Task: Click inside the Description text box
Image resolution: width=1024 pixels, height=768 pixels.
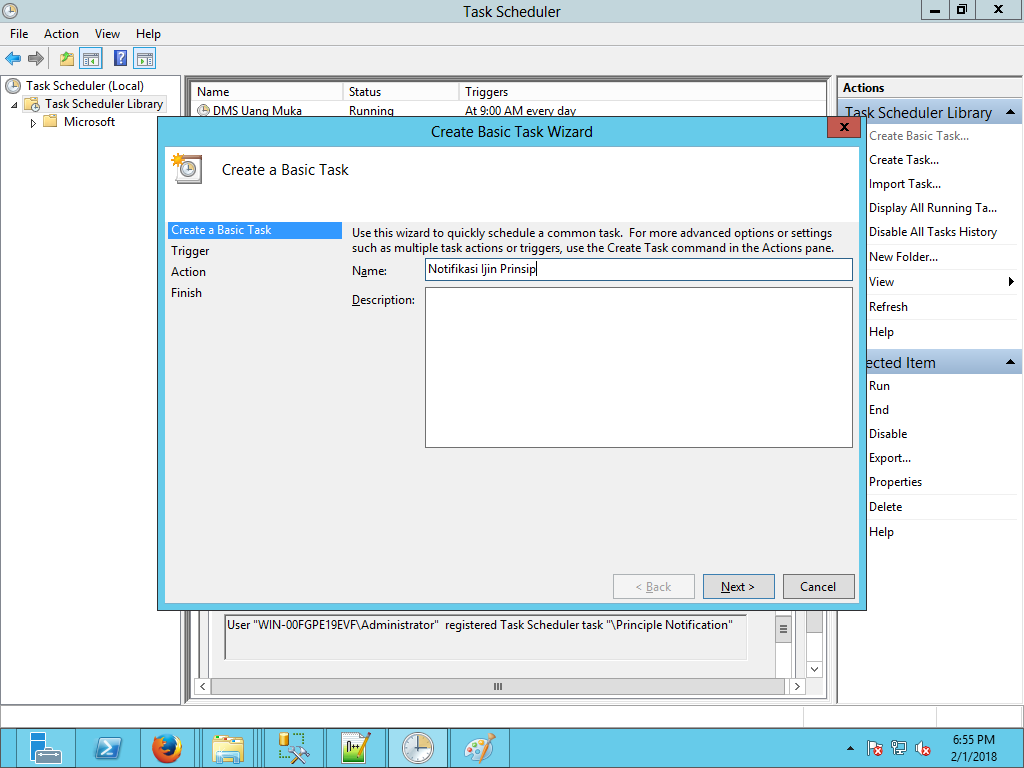Action: click(x=638, y=367)
